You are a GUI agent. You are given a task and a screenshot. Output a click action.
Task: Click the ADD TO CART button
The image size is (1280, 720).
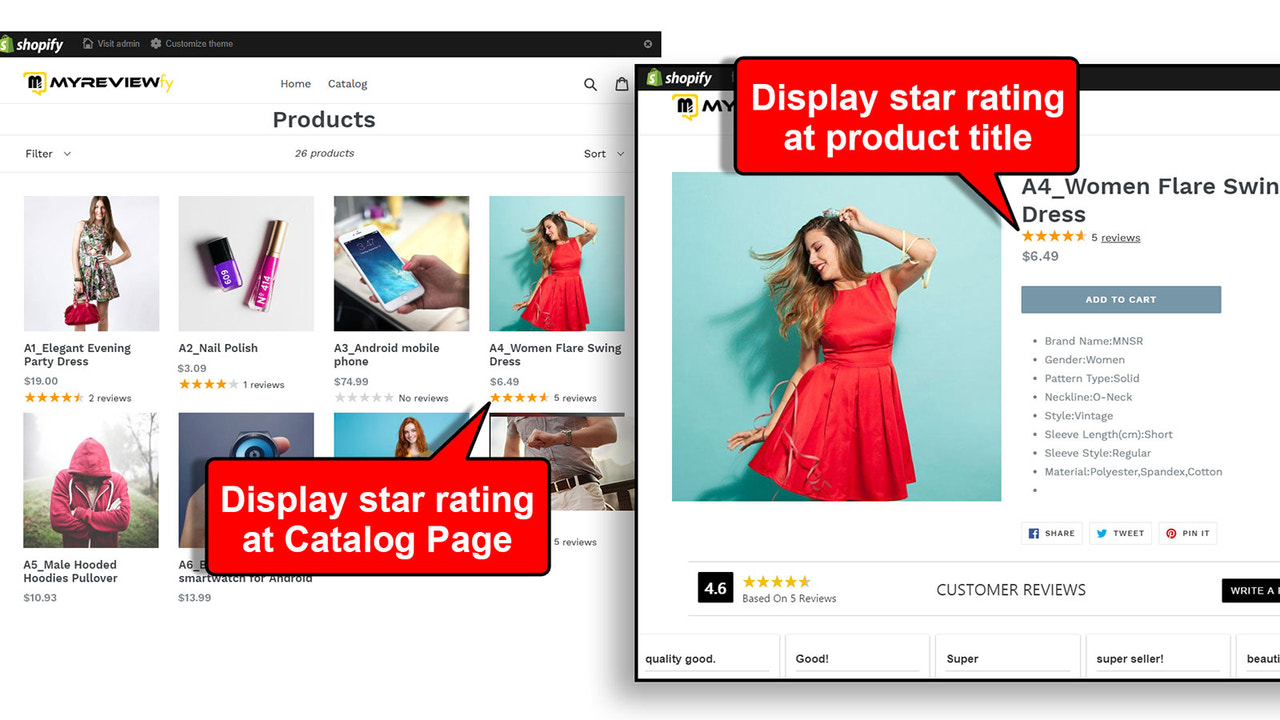pos(1121,299)
